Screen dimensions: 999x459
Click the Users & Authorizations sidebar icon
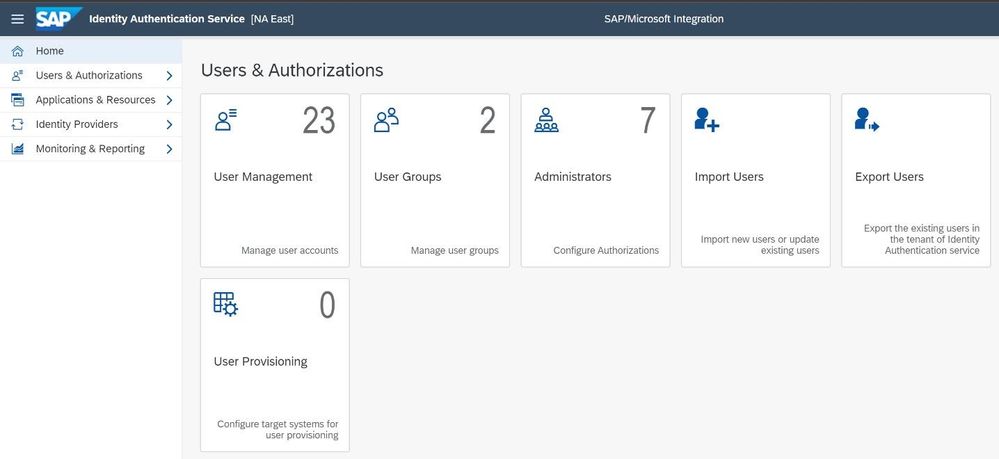pos(17,75)
